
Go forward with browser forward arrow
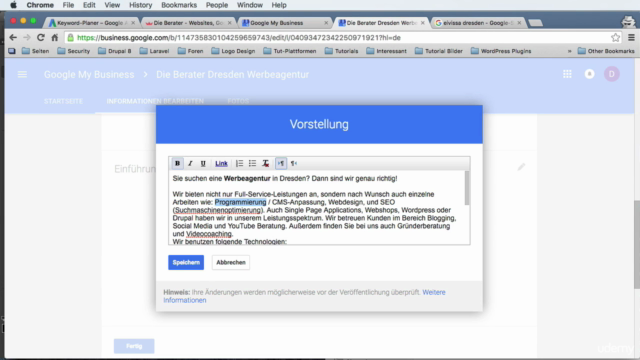27,38
